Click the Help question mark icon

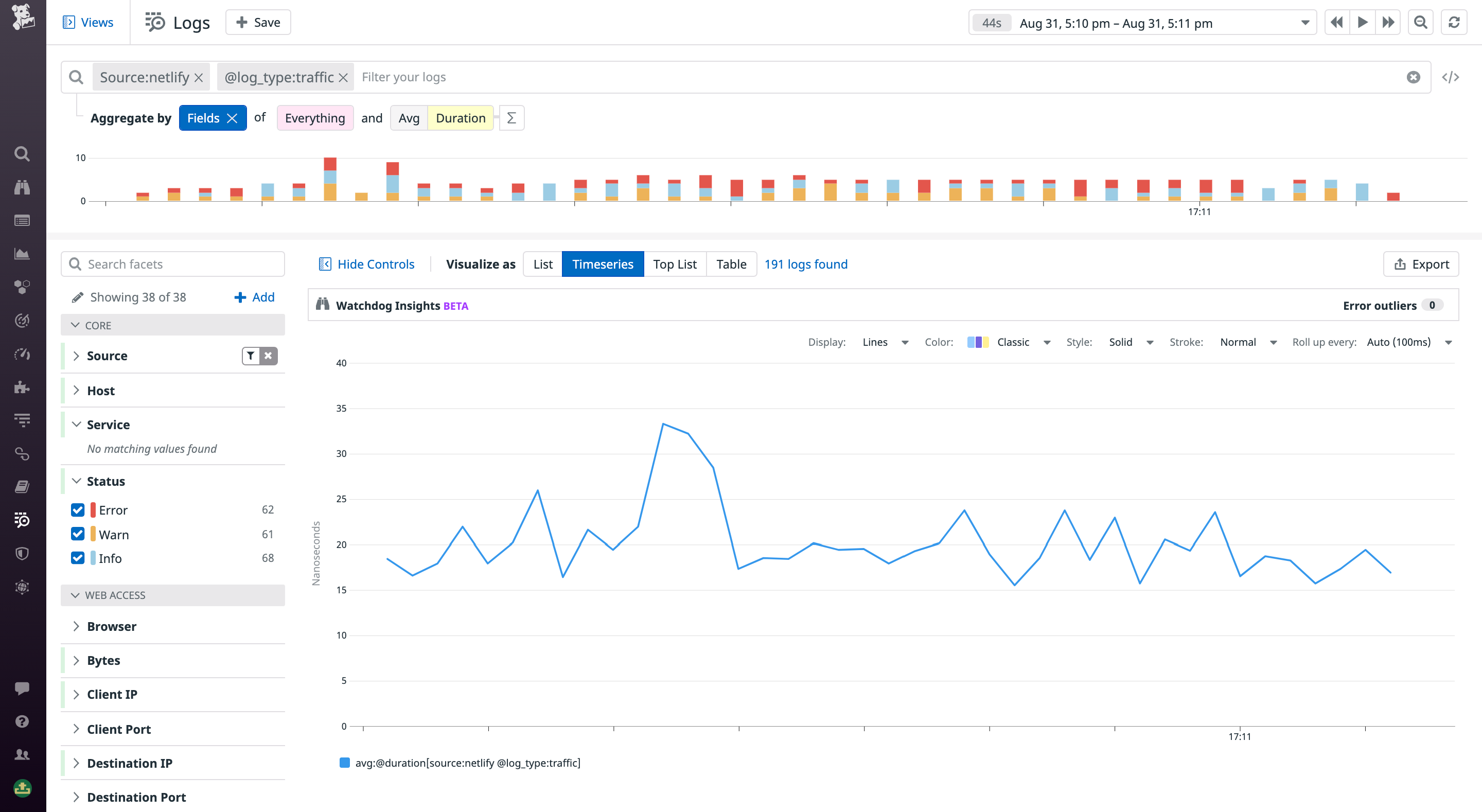(21, 721)
